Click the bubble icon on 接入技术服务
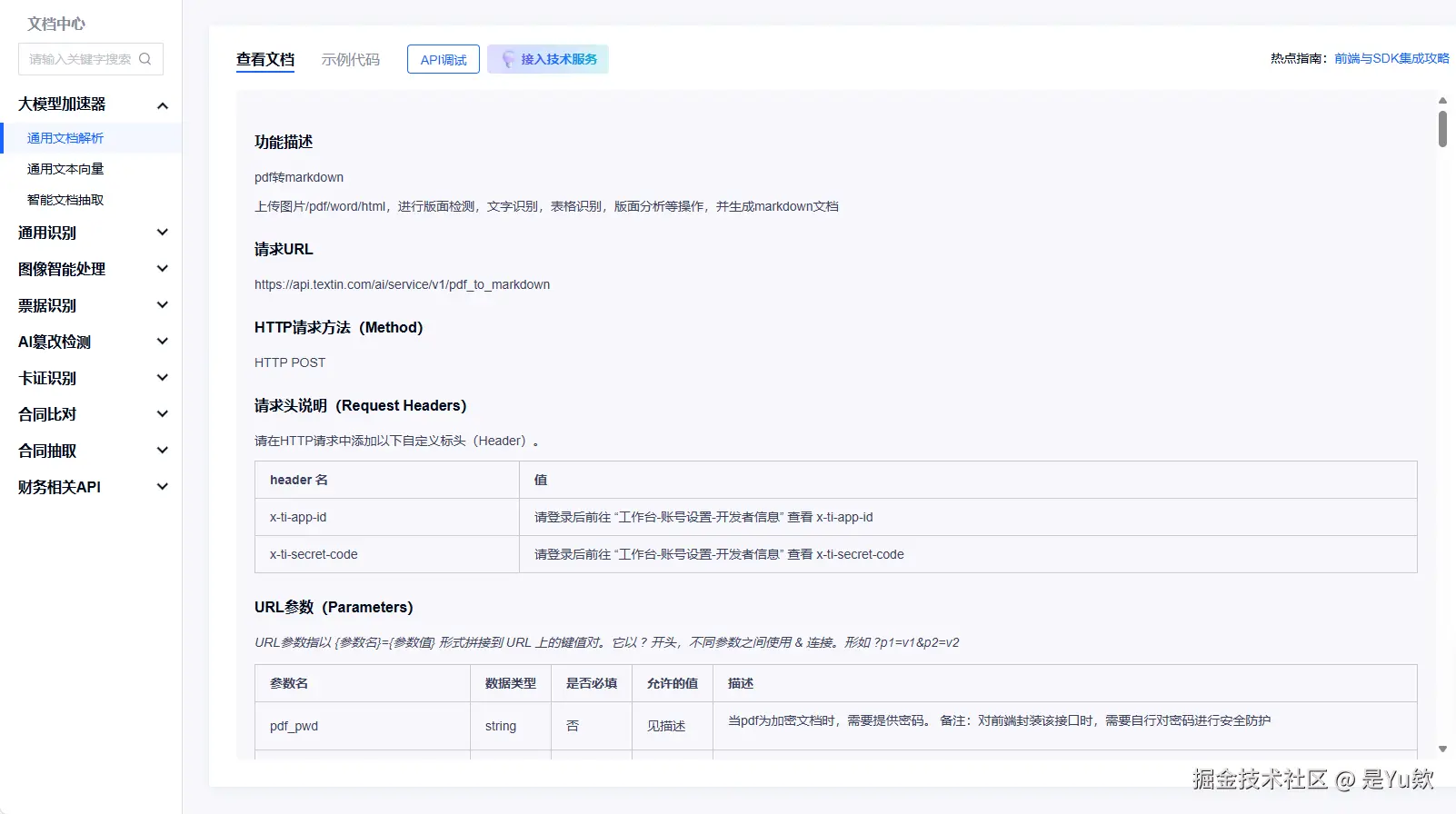Viewport: 1456px width, 814px height. (508, 59)
